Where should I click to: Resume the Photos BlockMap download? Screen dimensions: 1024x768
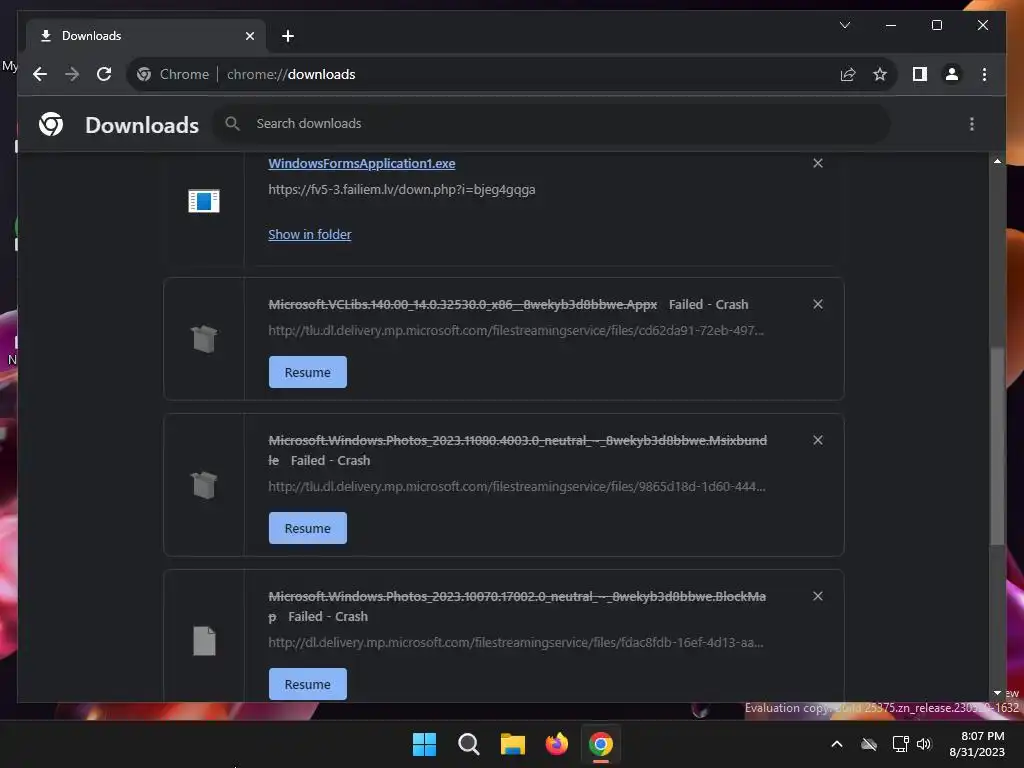tap(308, 684)
